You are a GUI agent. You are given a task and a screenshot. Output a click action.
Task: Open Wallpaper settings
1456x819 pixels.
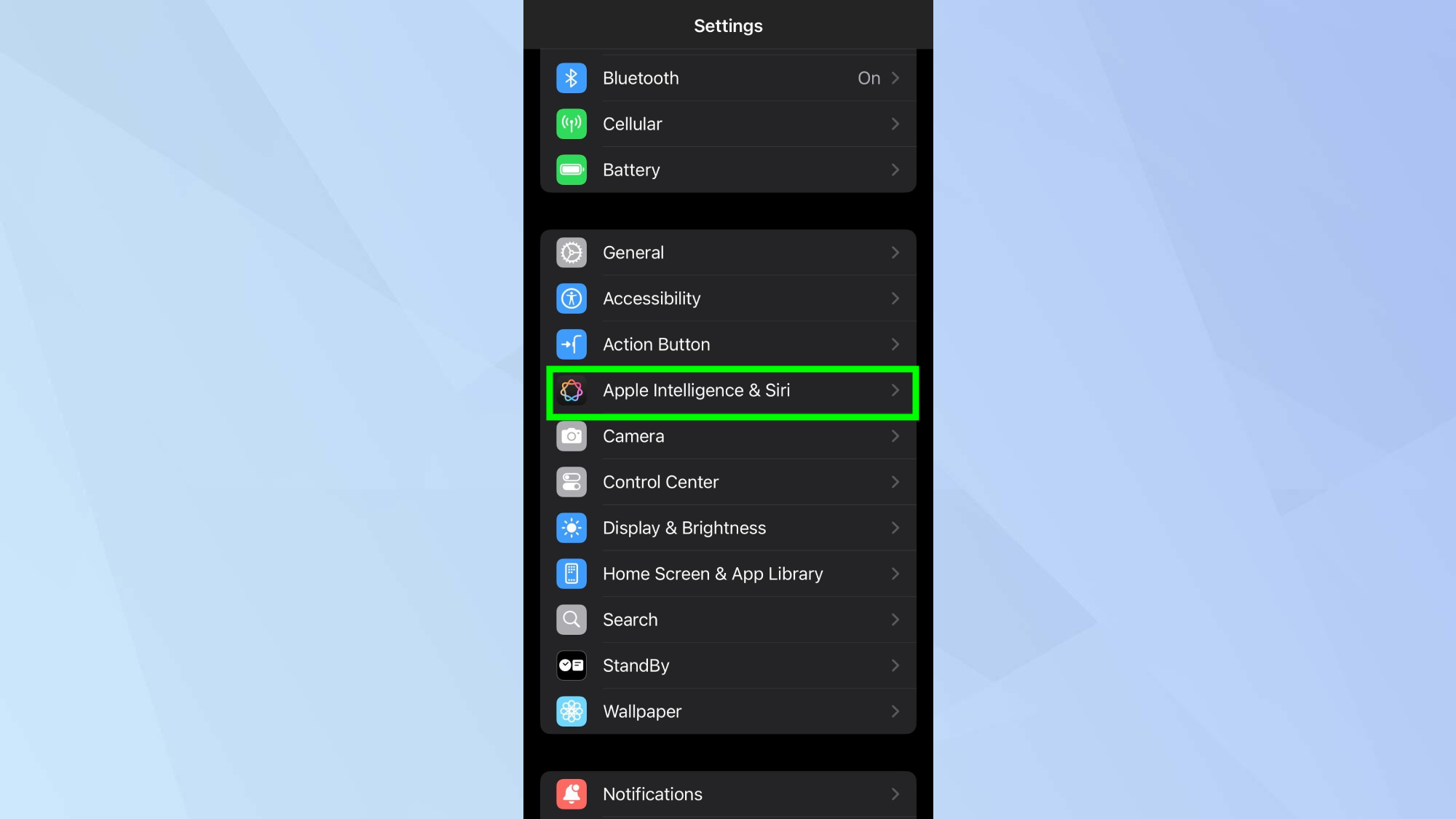(x=728, y=711)
